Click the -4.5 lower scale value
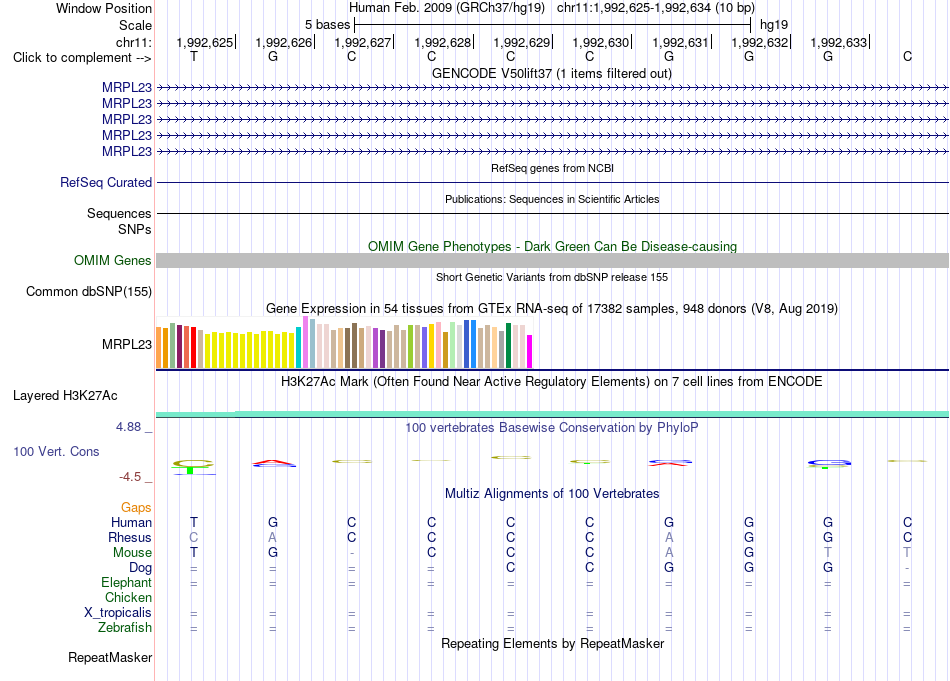Viewport: 950px width, 681px height. point(130,477)
